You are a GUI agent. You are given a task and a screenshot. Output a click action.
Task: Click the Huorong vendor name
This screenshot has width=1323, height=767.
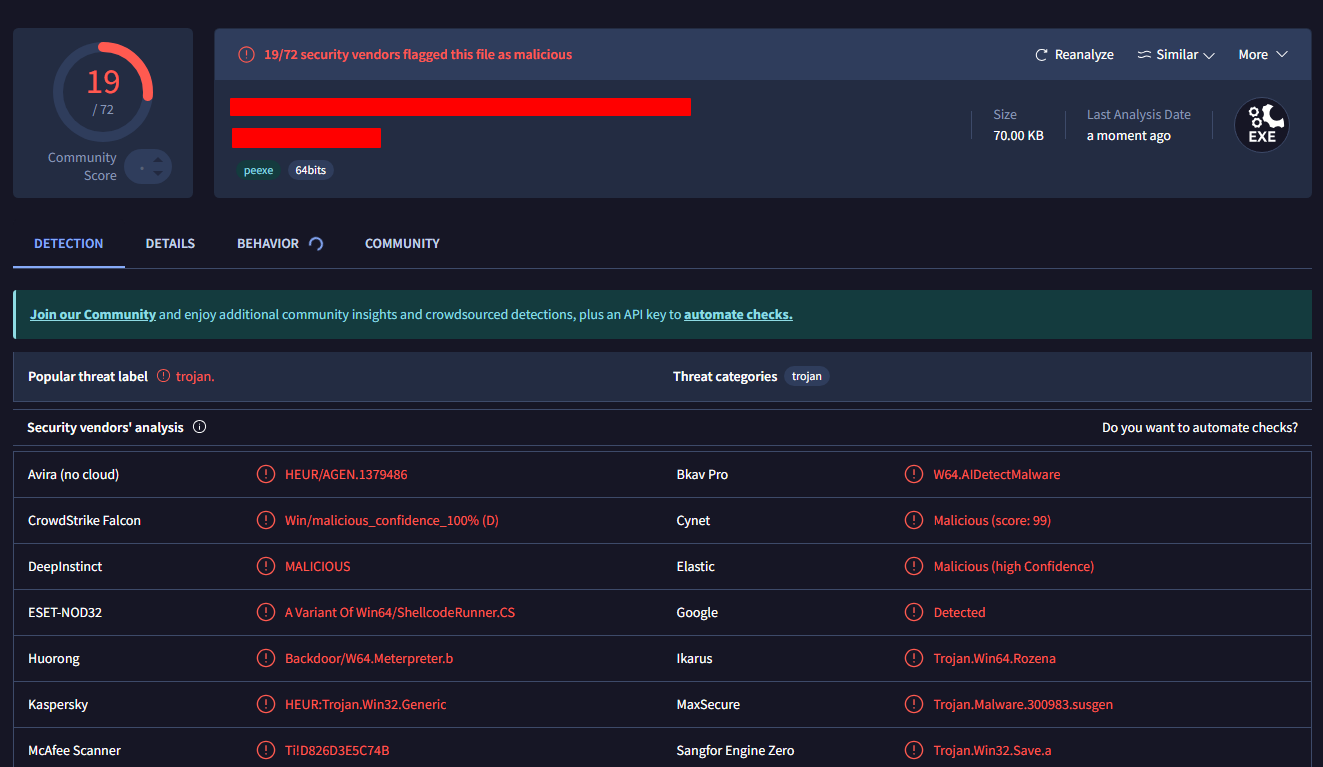[x=54, y=658]
